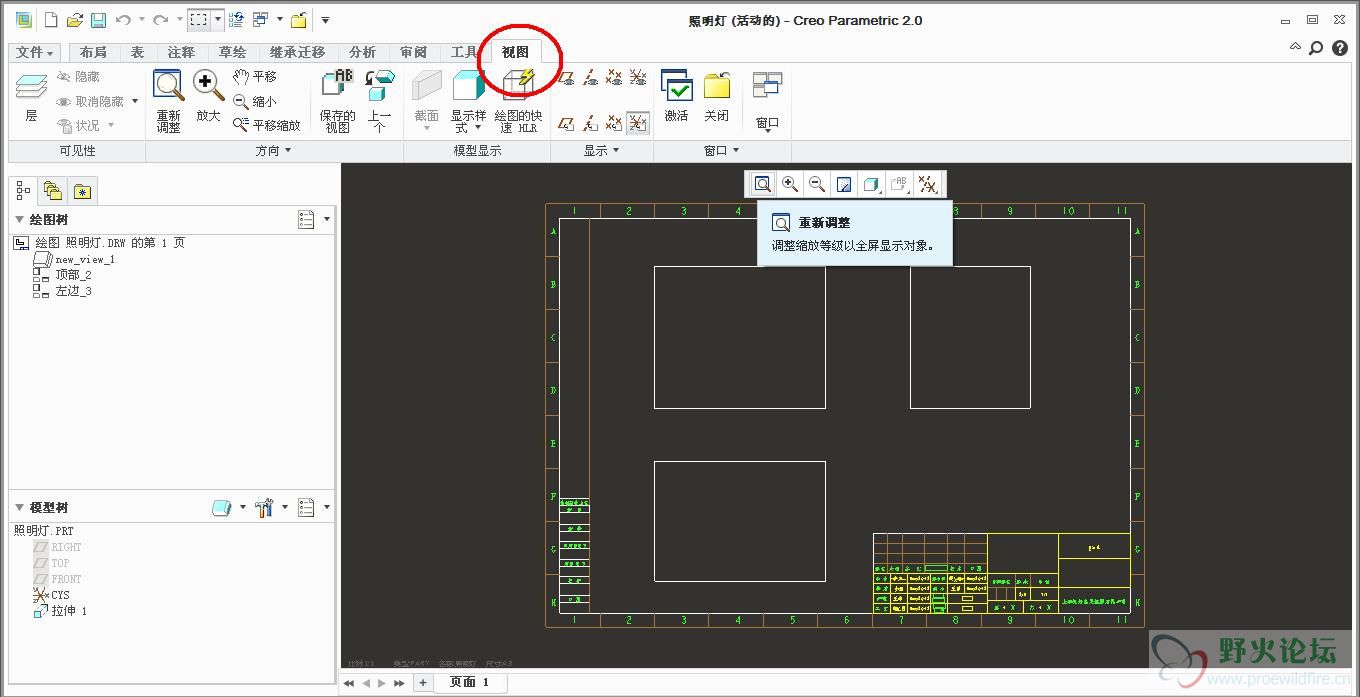Click the New file icon
1360x697 pixels.
click(52, 20)
